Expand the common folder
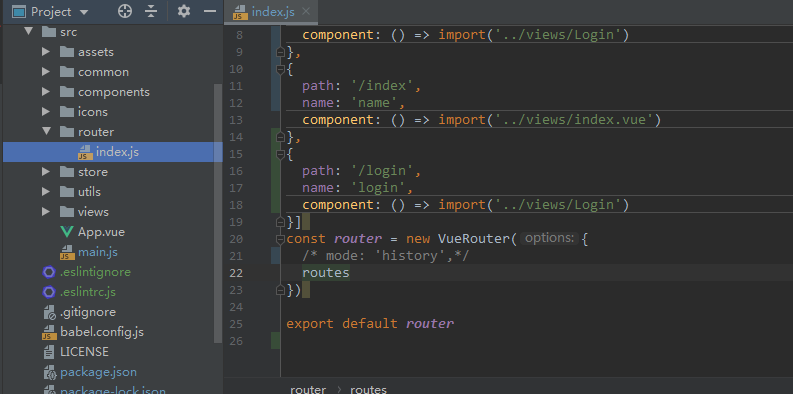793x394 pixels. (46, 72)
